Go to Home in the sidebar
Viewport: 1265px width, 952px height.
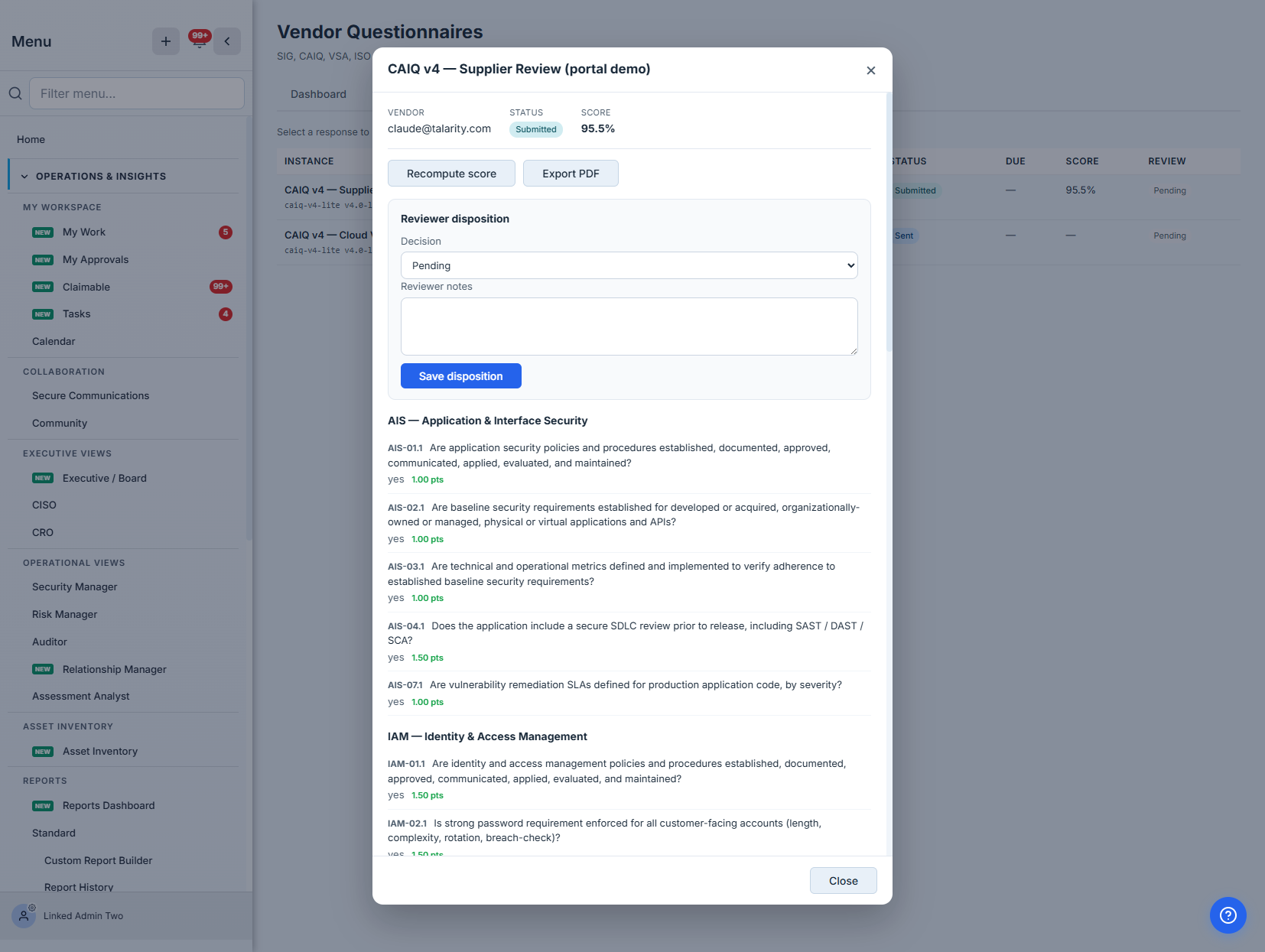(x=31, y=139)
